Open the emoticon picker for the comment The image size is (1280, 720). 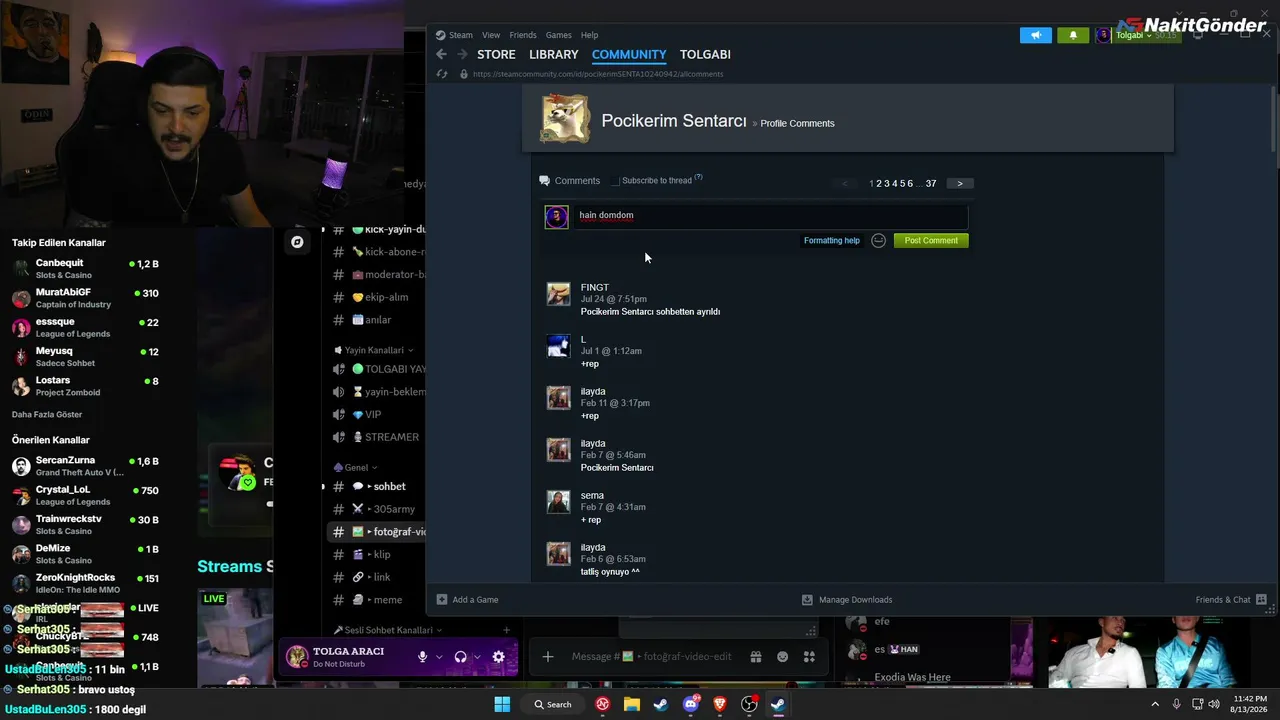coord(878,240)
